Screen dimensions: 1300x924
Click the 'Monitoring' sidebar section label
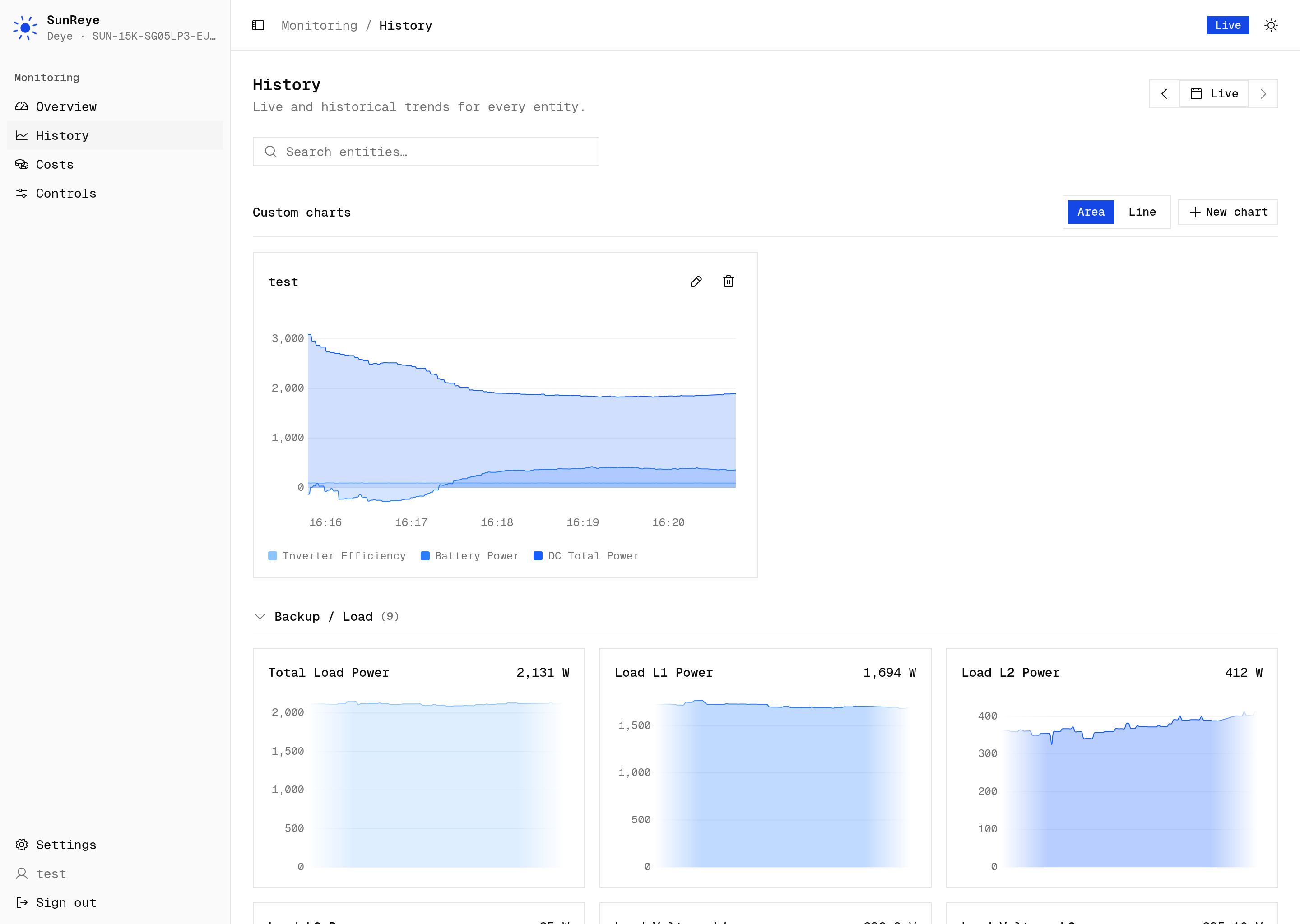pos(46,78)
